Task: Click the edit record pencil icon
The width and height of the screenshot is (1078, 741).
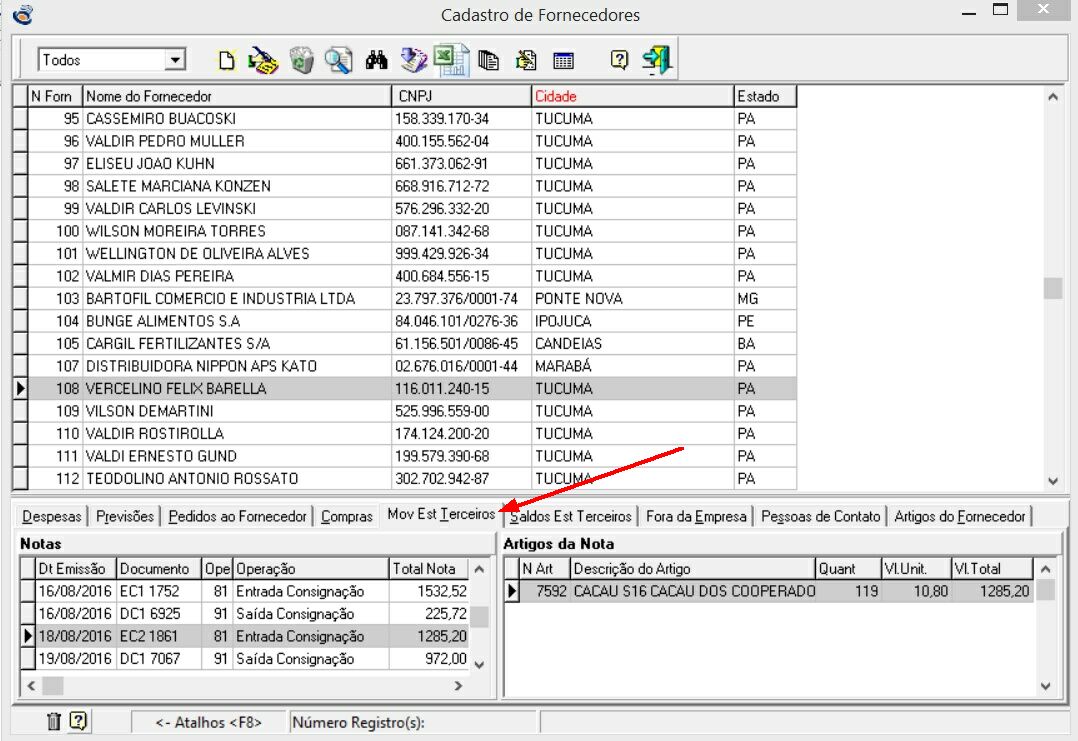Action: coord(263,60)
